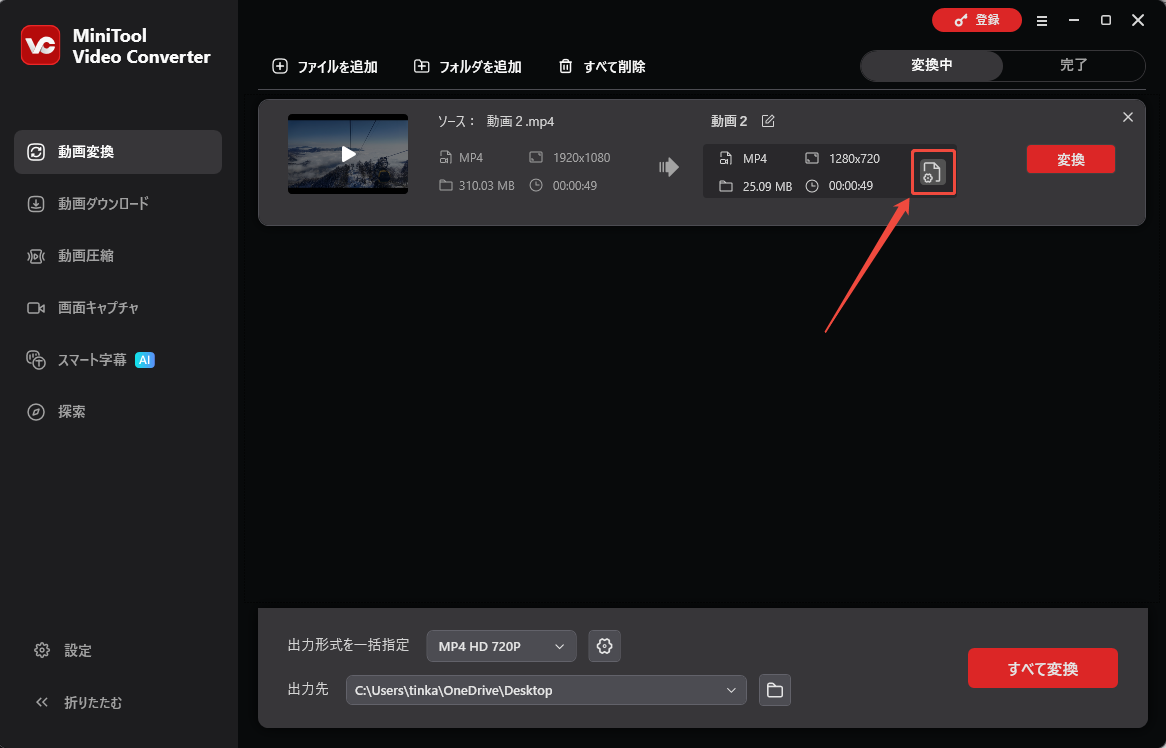This screenshot has width=1166, height=748.
Task: Click the ファイルを追加 (Add Files) option
Action: click(x=324, y=66)
